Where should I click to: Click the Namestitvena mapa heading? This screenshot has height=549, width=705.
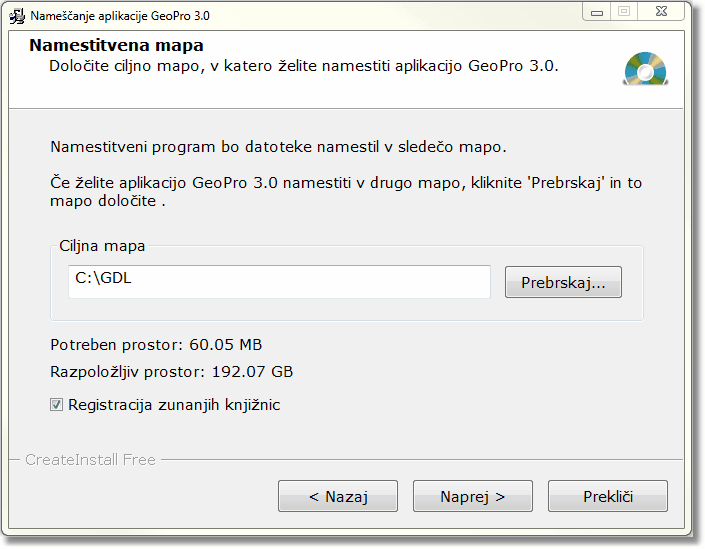(x=116, y=45)
